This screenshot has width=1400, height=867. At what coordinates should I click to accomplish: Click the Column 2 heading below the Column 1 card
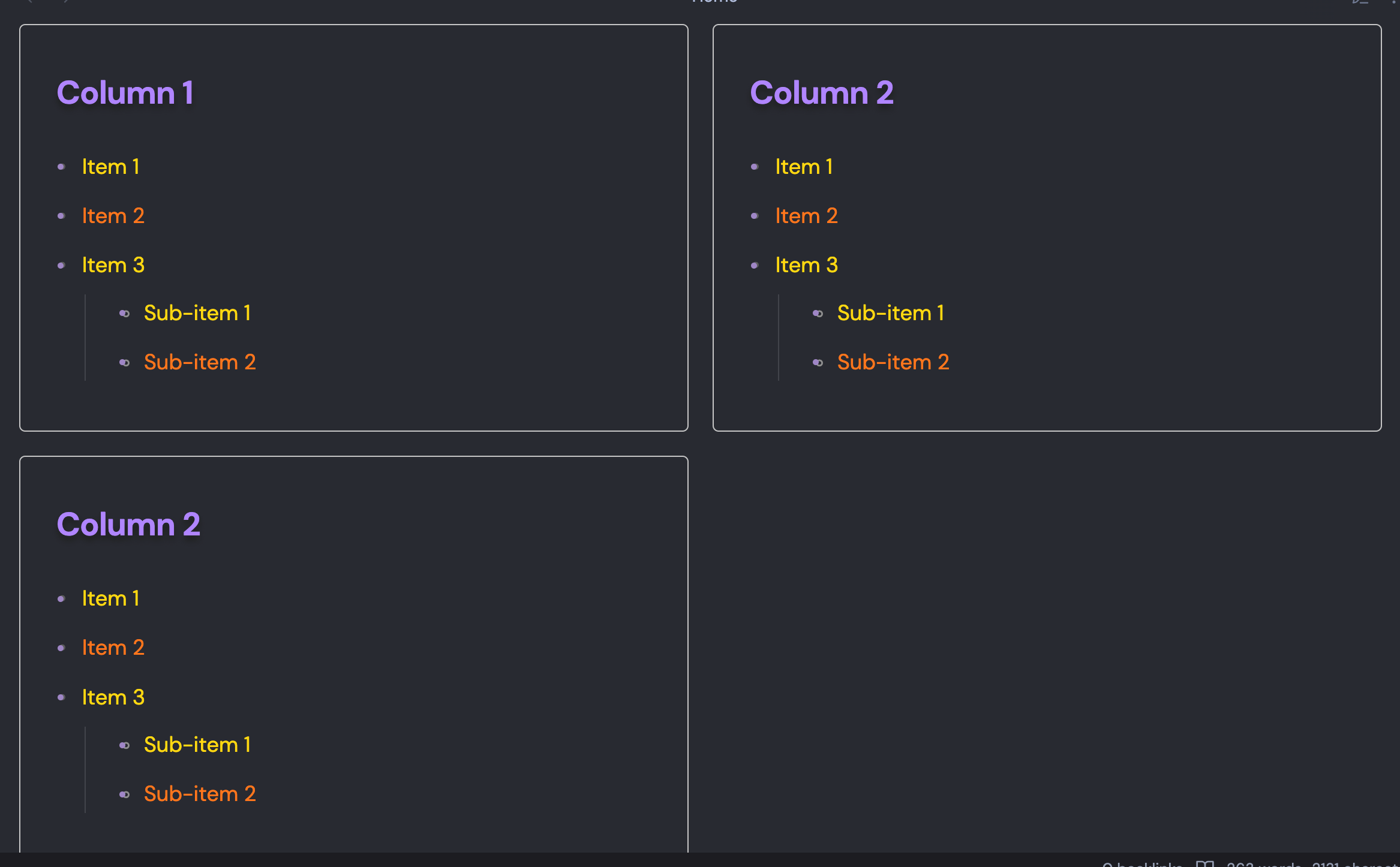[128, 525]
